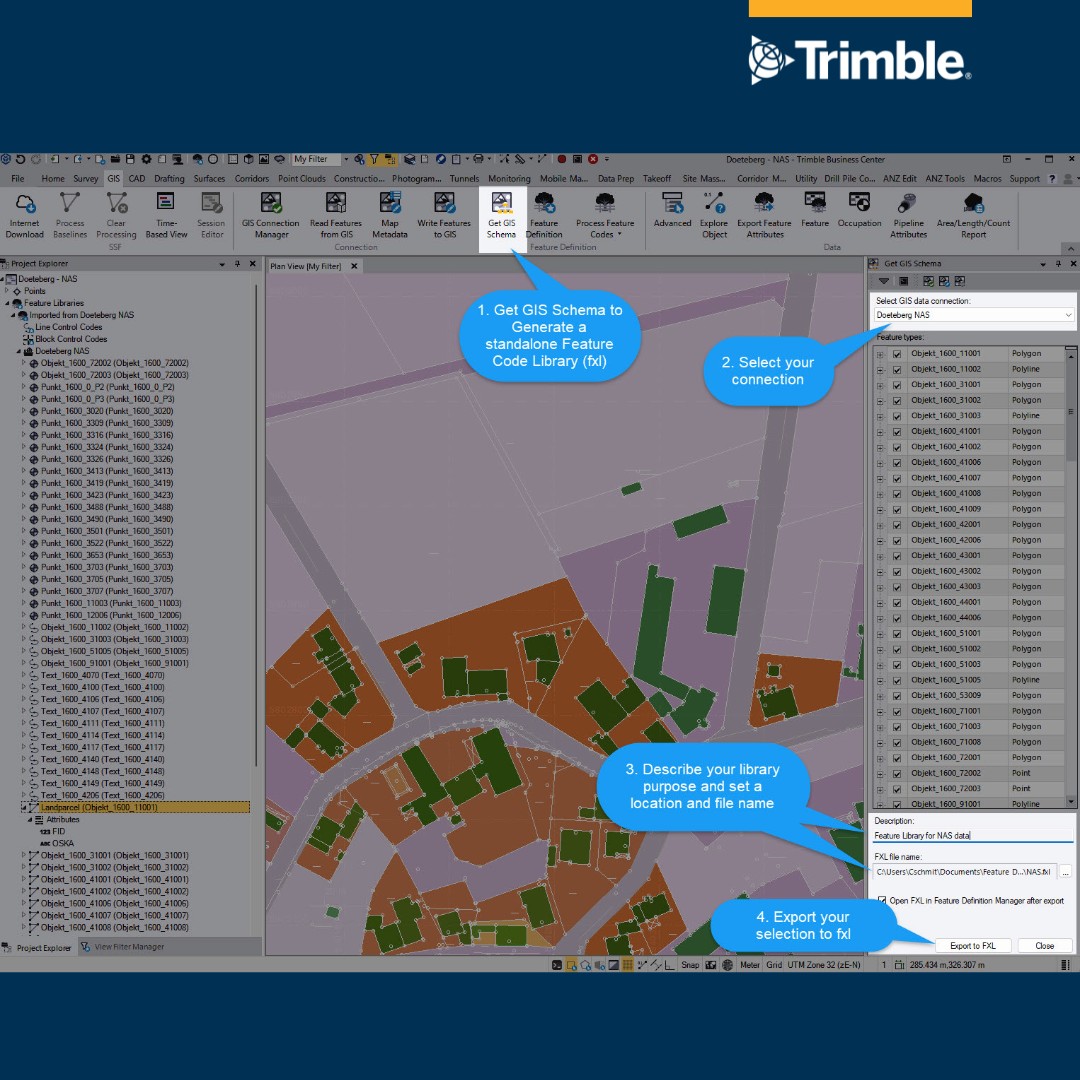Open the Area/Length/Count Report
This screenshot has width=1080, height=1080.
pos(973,216)
